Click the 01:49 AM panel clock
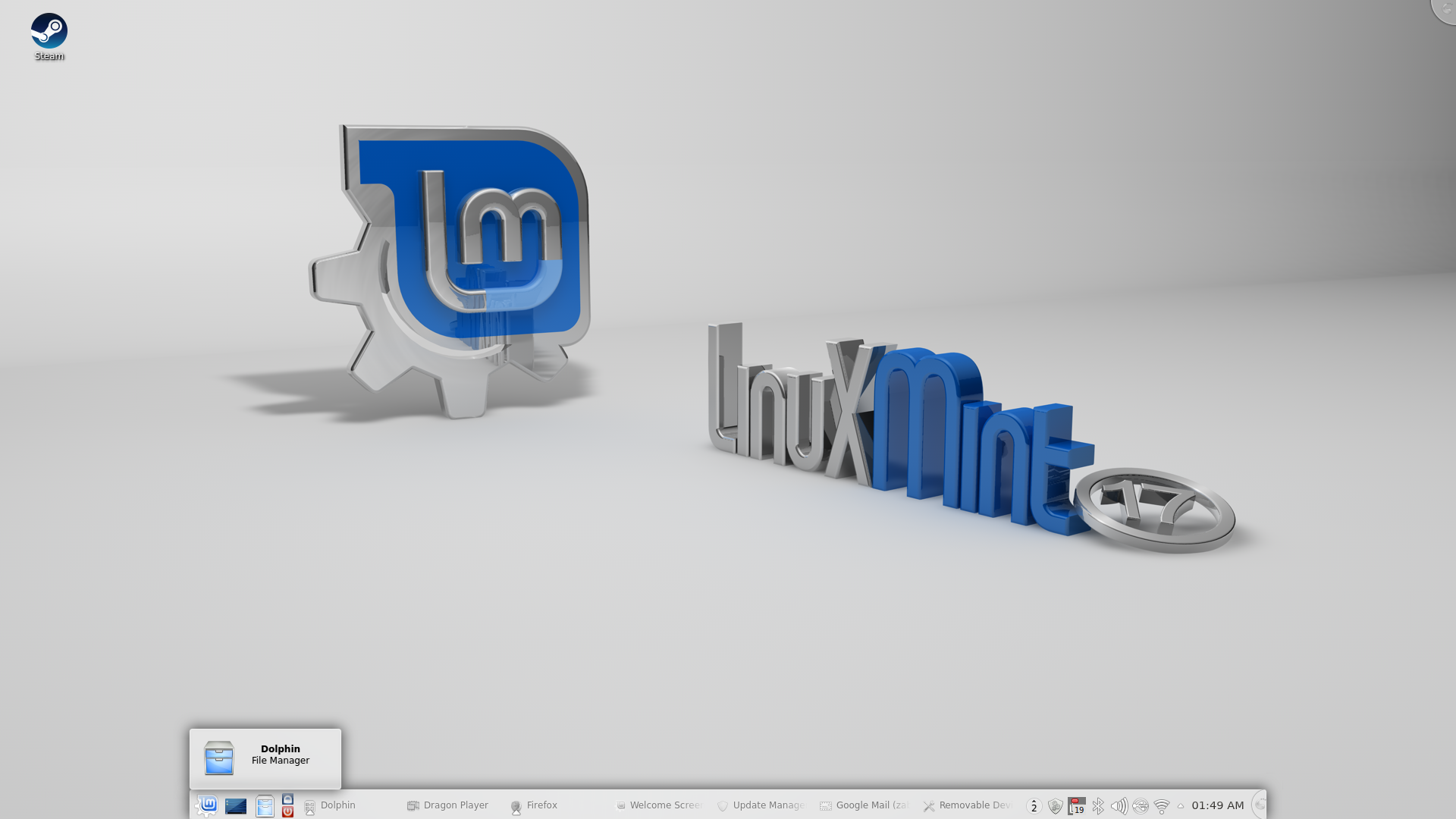1456x819 pixels. 1218,805
